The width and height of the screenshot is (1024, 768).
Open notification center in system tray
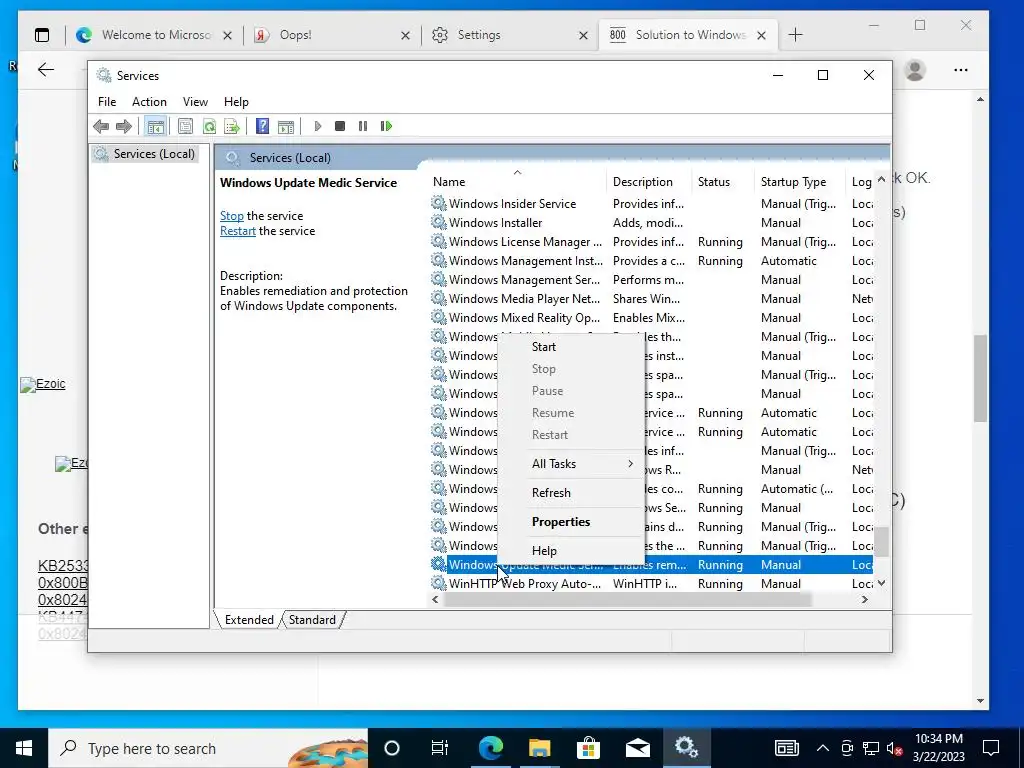pos(991,748)
